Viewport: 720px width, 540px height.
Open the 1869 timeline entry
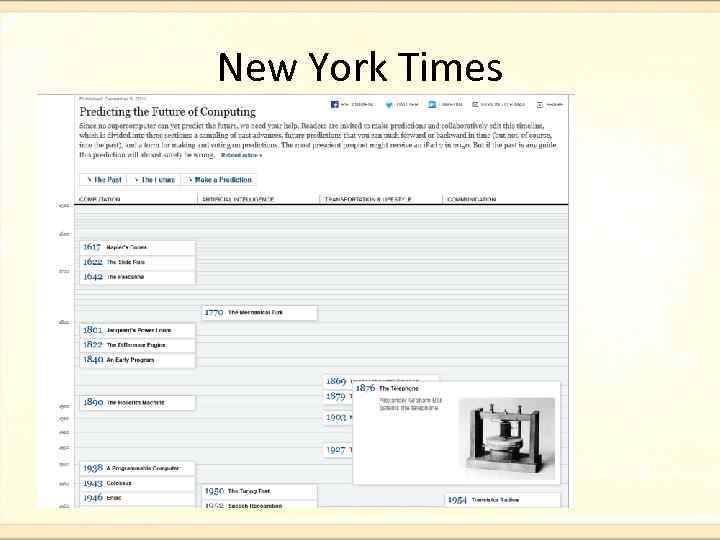pyautogui.click(x=338, y=381)
